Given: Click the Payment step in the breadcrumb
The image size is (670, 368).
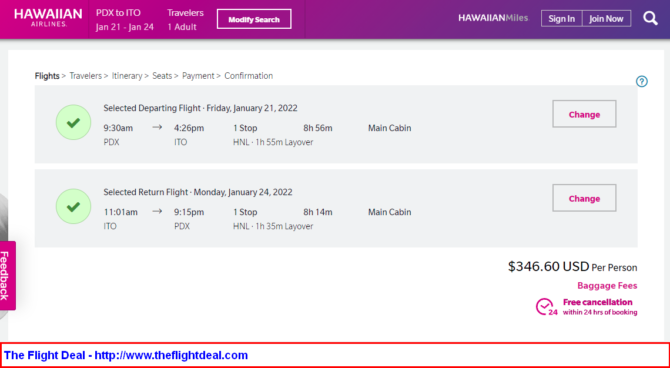Looking at the screenshot, I should [x=198, y=76].
